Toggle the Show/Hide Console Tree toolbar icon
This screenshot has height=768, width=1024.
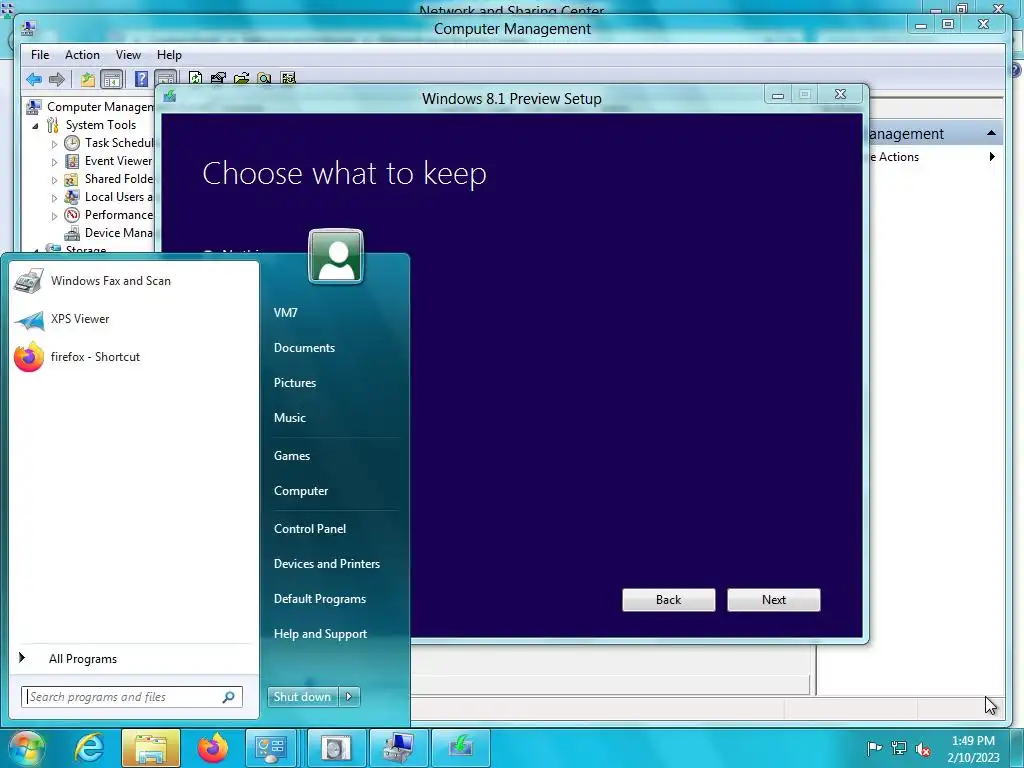(x=112, y=80)
